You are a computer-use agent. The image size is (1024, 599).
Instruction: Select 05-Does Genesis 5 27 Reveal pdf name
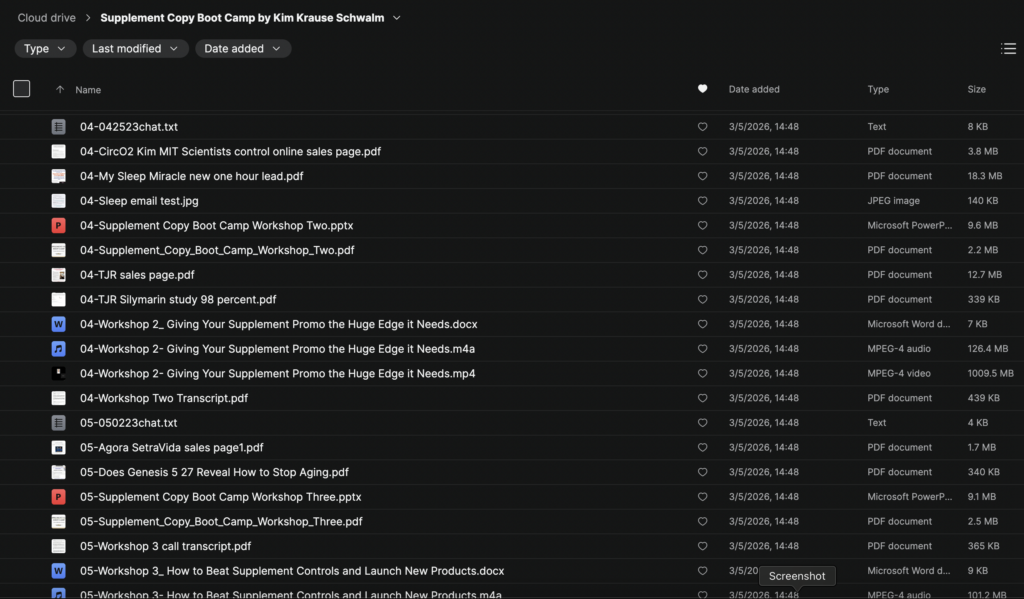point(214,472)
